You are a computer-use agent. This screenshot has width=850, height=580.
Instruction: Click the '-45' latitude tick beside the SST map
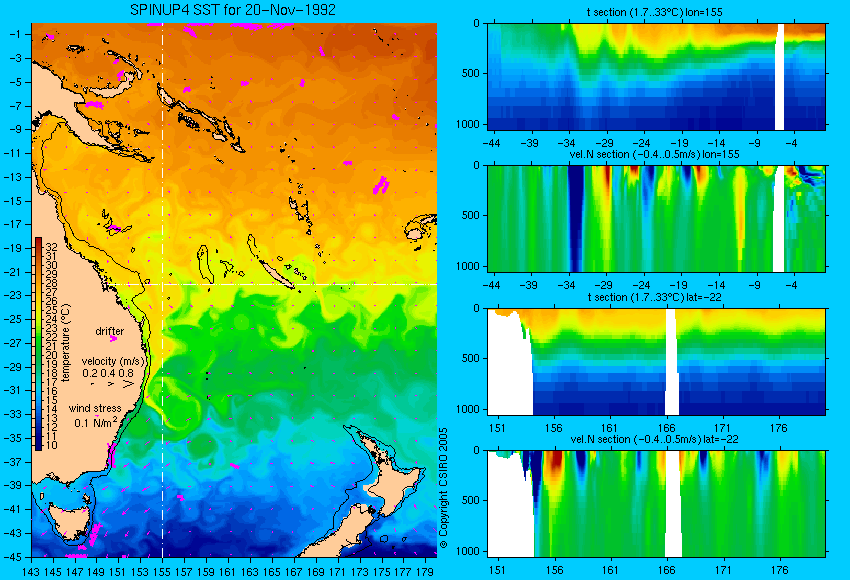pyautogui.click(x=13, y=557)
